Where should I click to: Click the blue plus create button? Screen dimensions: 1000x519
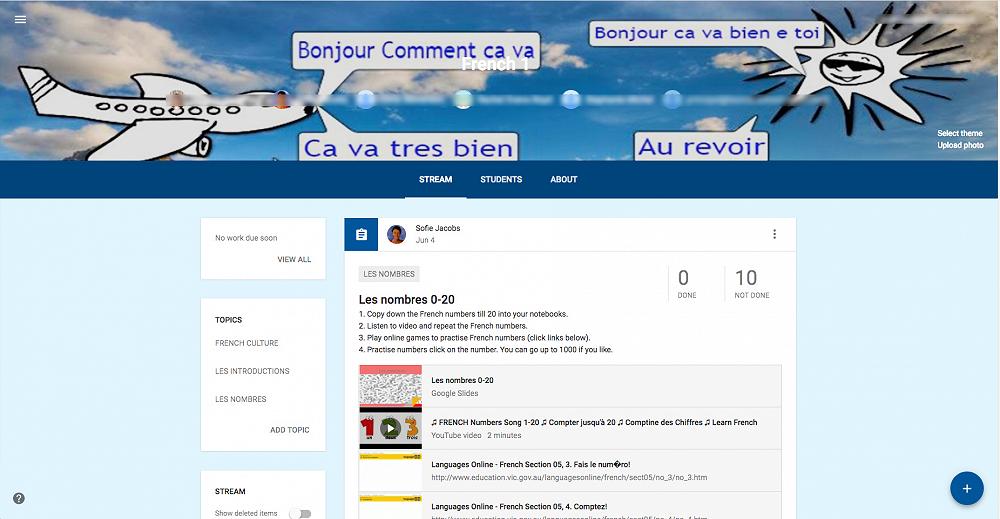(966, 488)
